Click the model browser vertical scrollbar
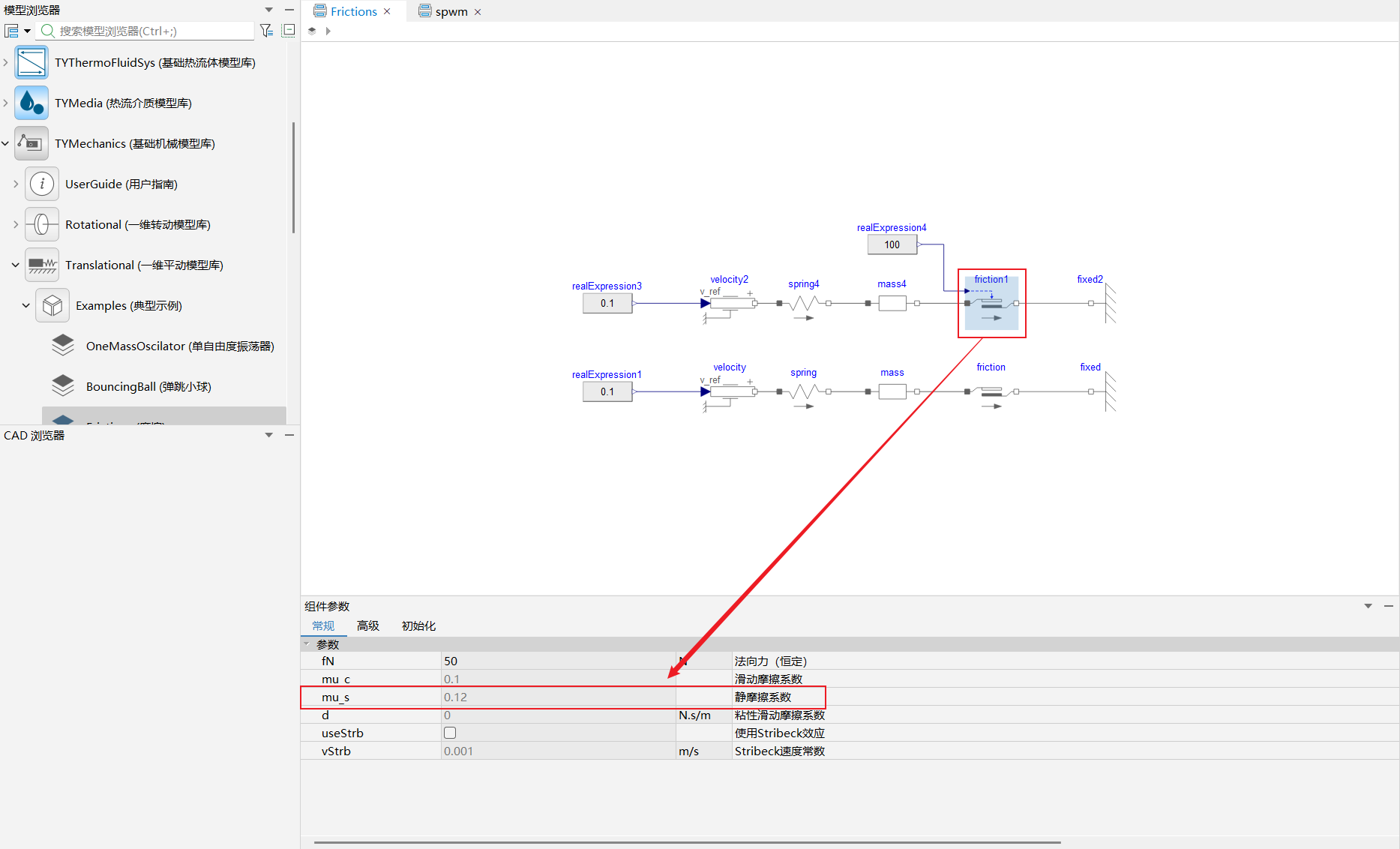Viewport: 1400px width, 849px height. tap(293, 177)
